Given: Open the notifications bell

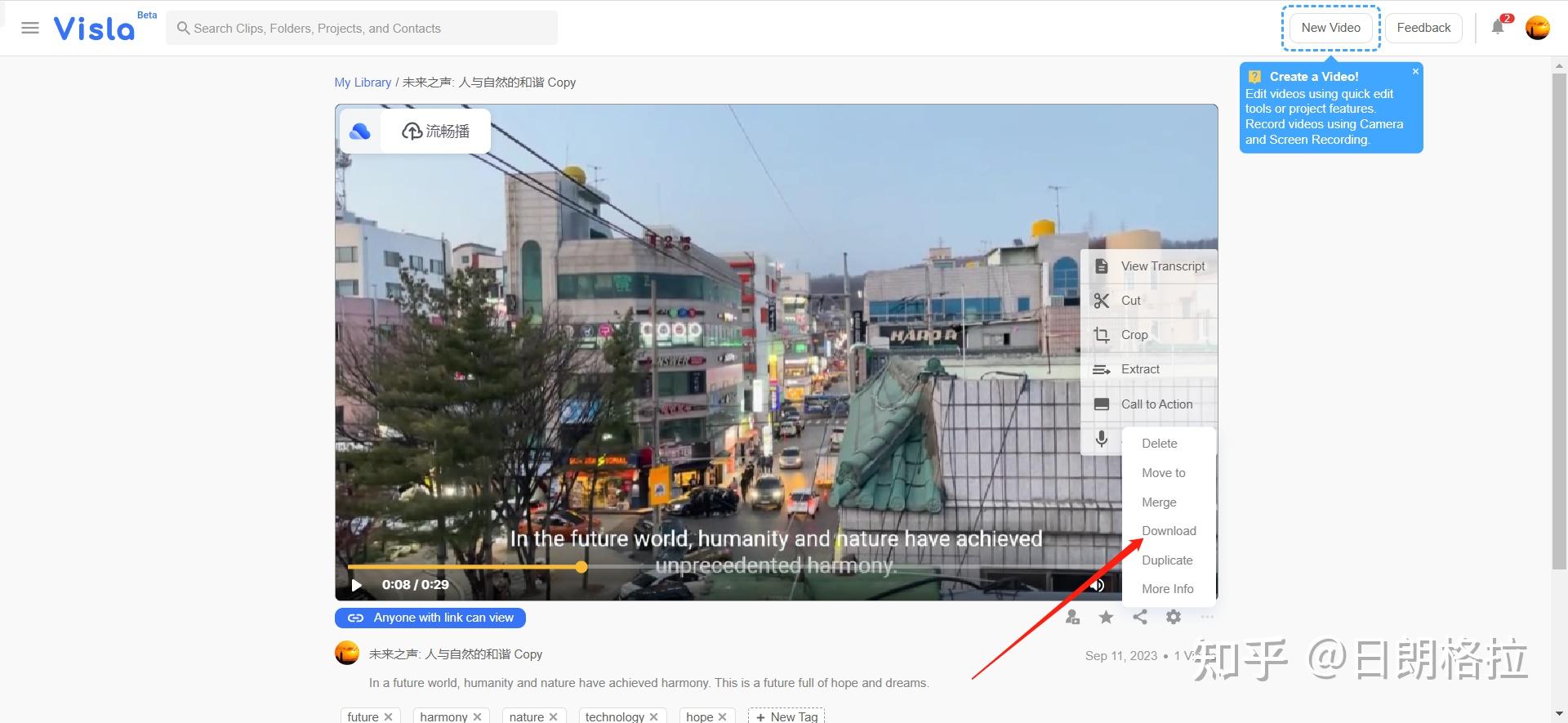Looking at the screenshot, I should tap(1498, 27).
